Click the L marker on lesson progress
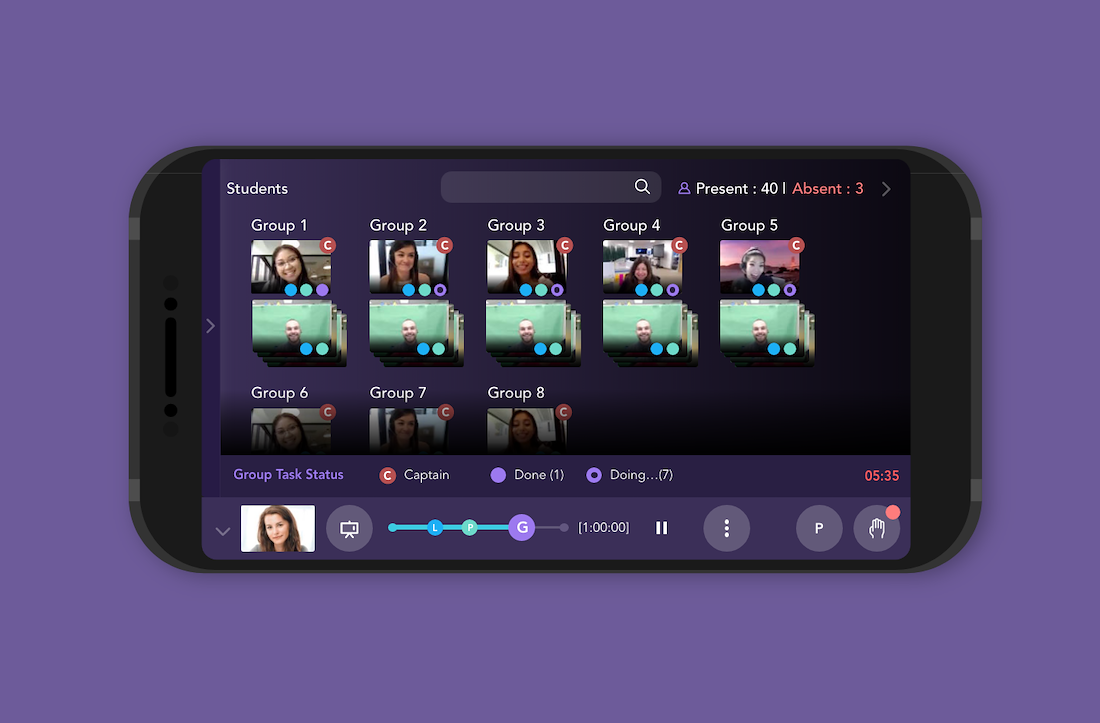Screen dimensions: 1100x723 pos(435,527)
